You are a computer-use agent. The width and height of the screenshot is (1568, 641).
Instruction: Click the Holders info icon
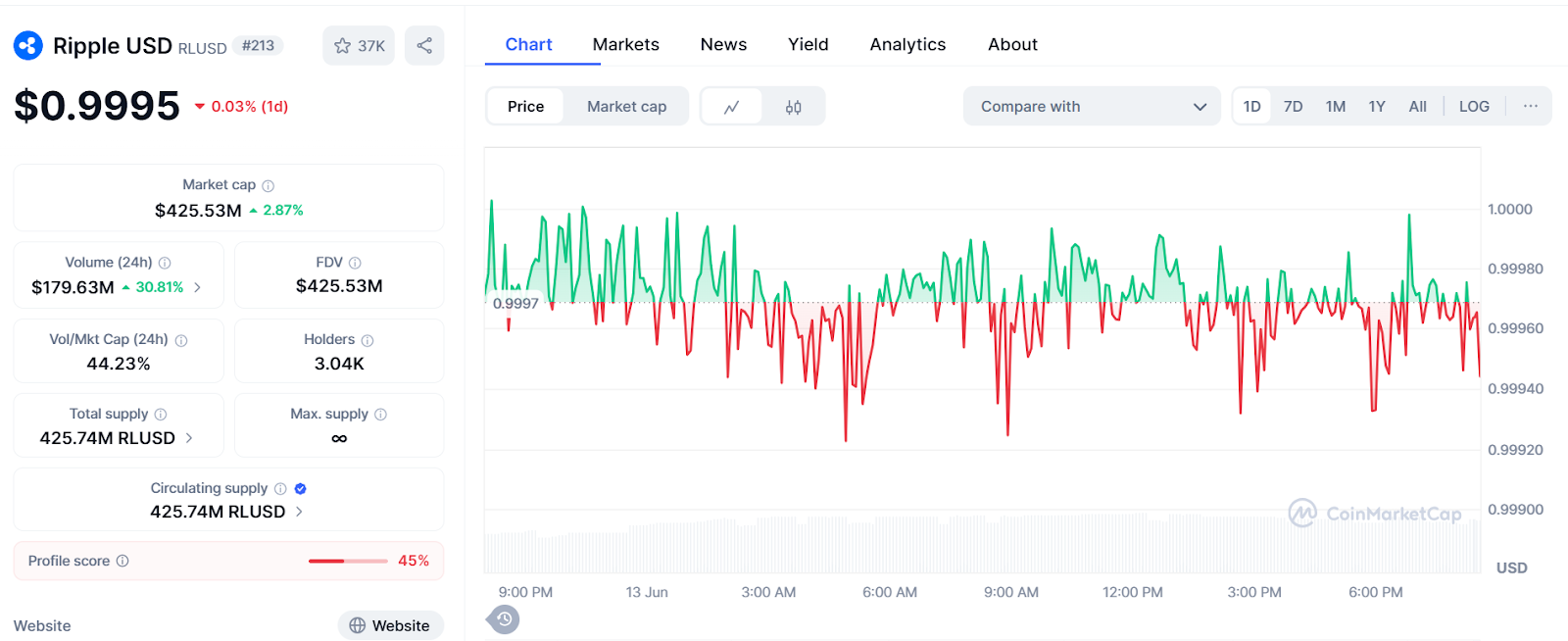(367, 340)
